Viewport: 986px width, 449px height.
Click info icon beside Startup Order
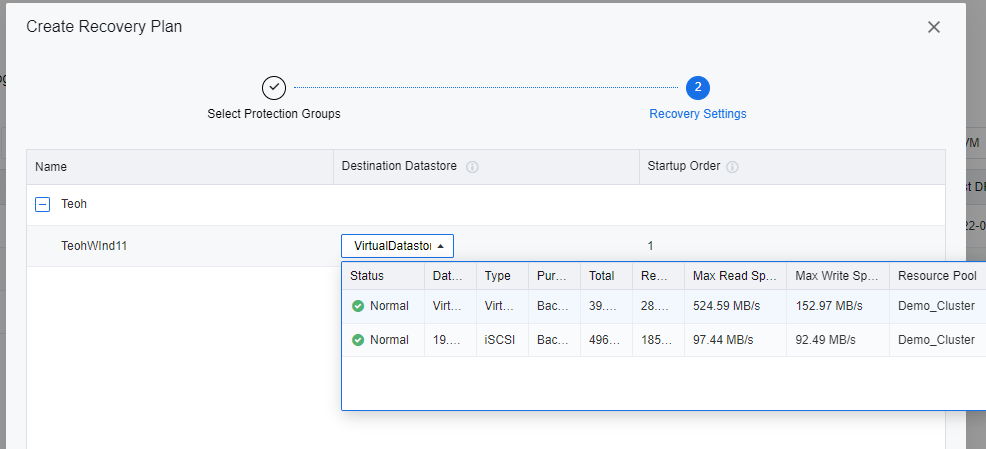(x=733, y=167)
